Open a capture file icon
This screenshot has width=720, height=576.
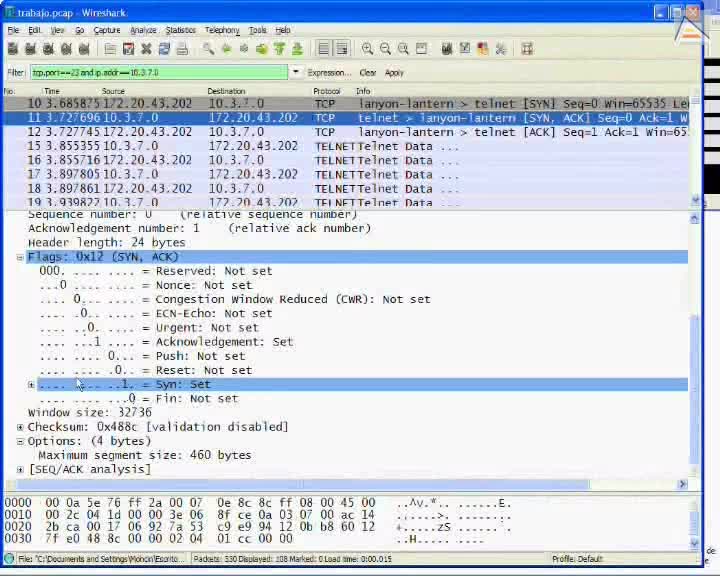(x=110, y=49)
